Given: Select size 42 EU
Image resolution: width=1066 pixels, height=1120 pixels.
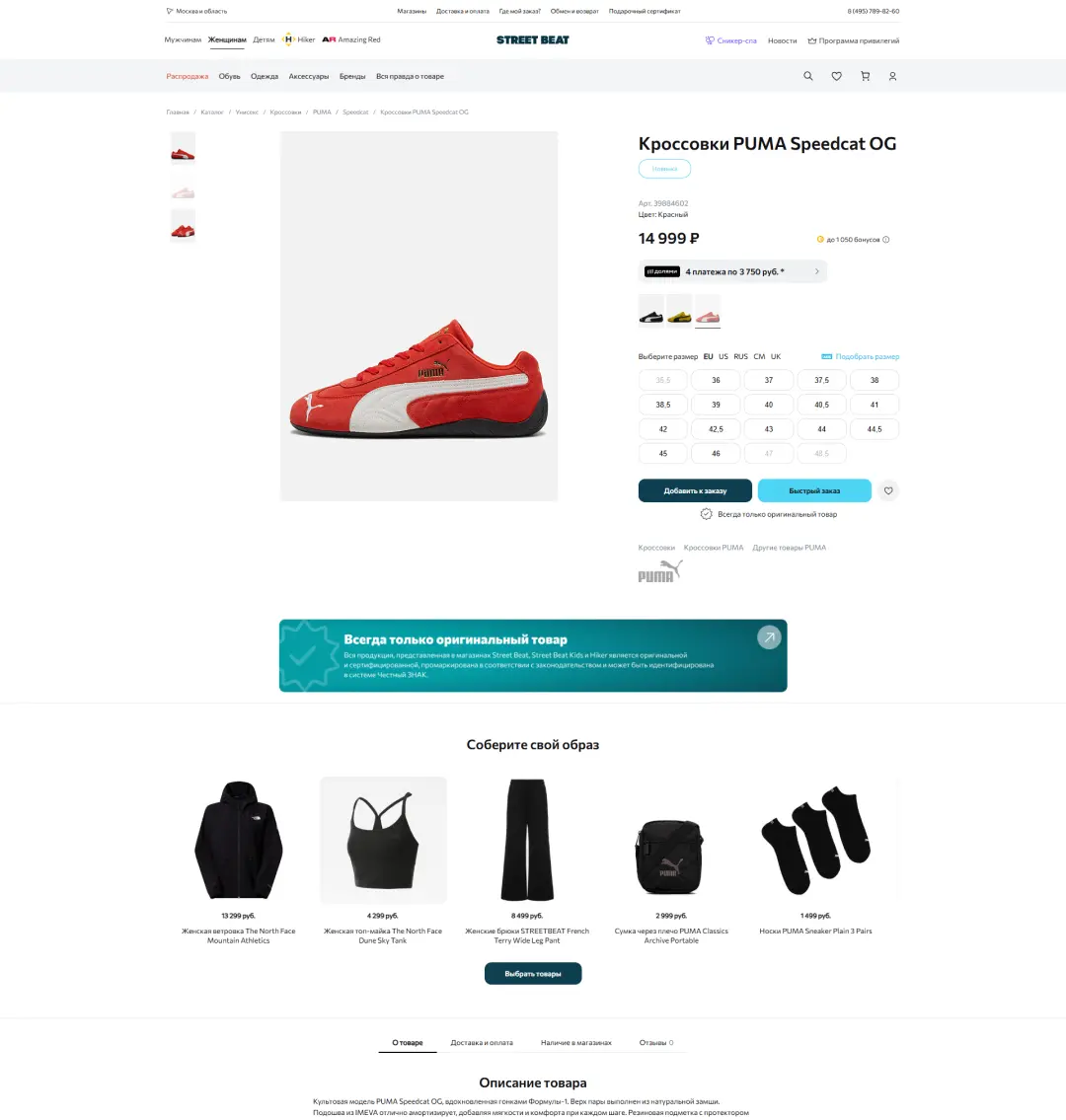Looking at the screenshot, I should coord(663,429).
